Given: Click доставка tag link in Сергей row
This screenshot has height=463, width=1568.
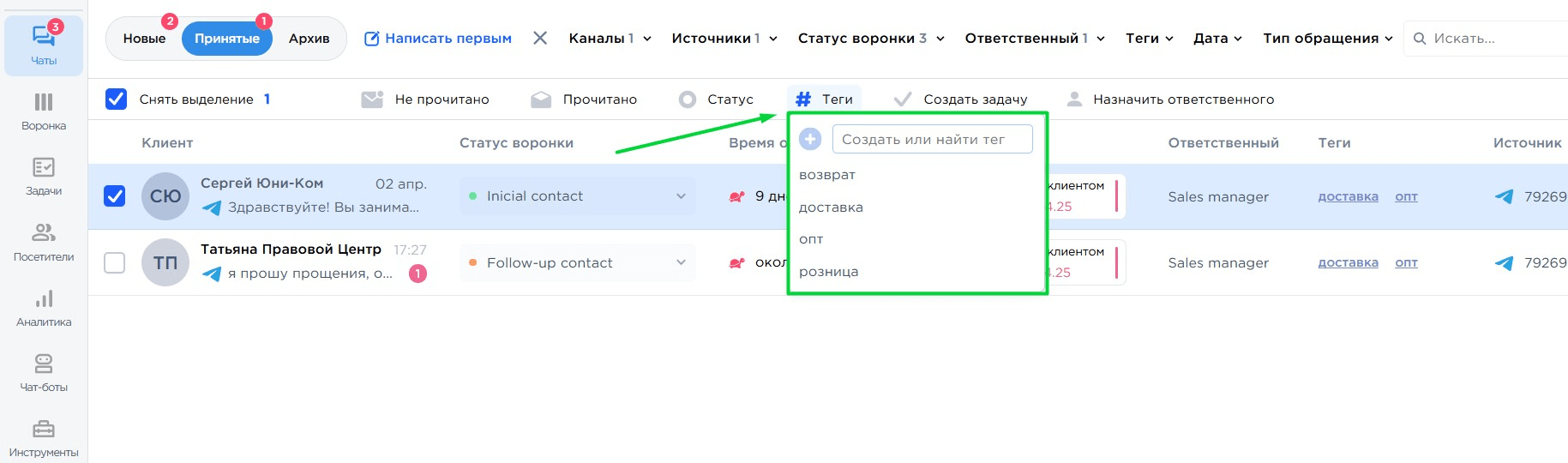Looking at the screenshot, I should (x=1348, y=196).
